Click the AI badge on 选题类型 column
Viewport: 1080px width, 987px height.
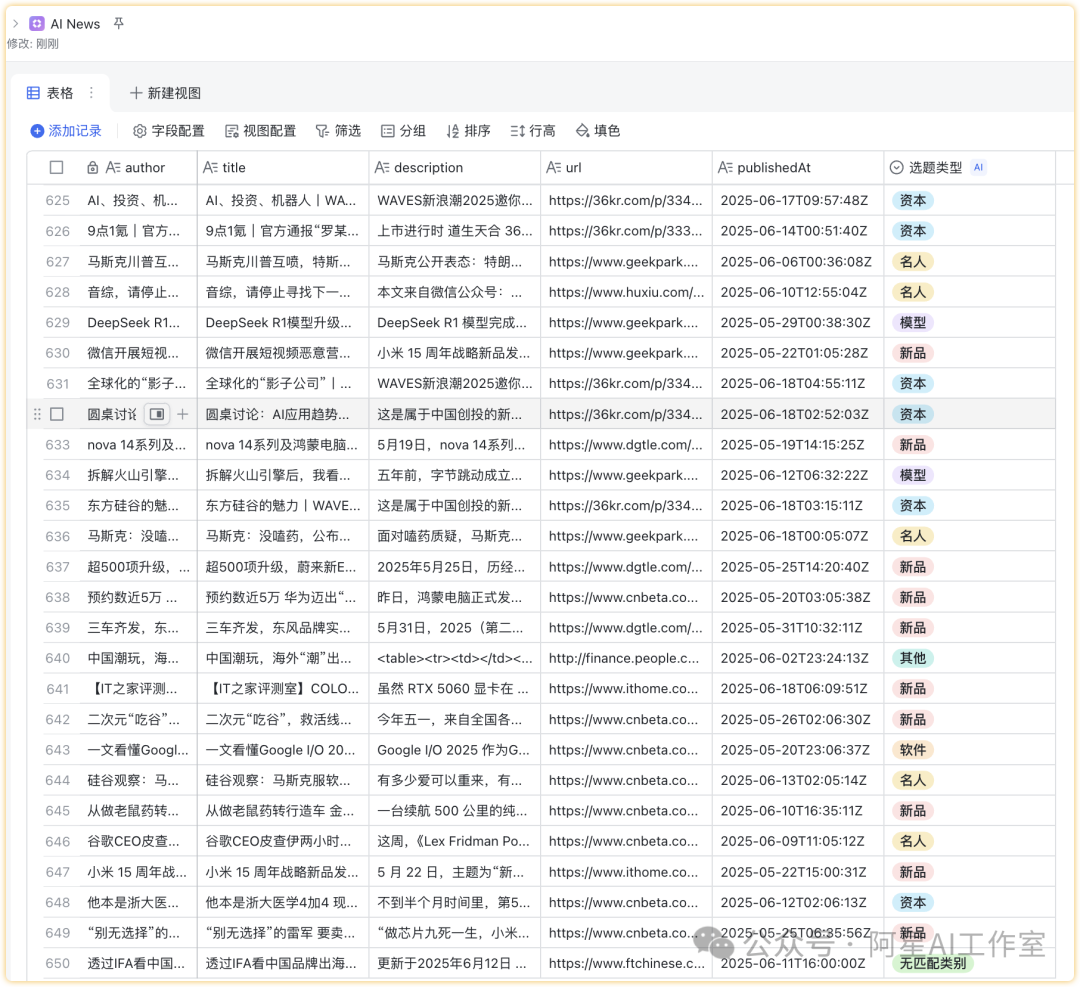[x=978, y=167]
